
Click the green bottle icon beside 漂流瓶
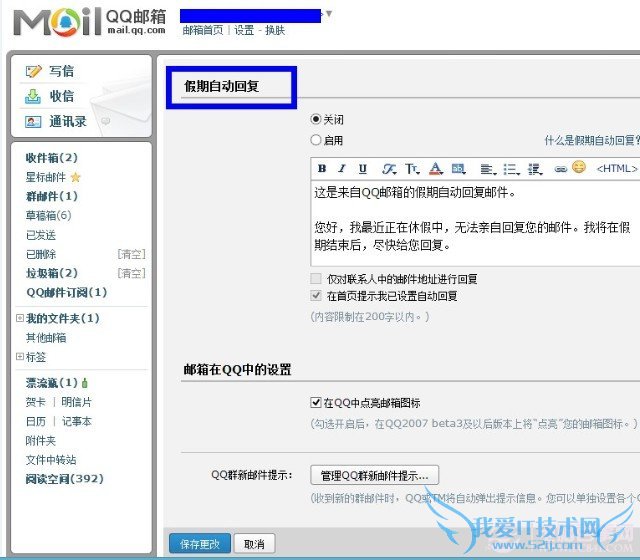(84, 383)
